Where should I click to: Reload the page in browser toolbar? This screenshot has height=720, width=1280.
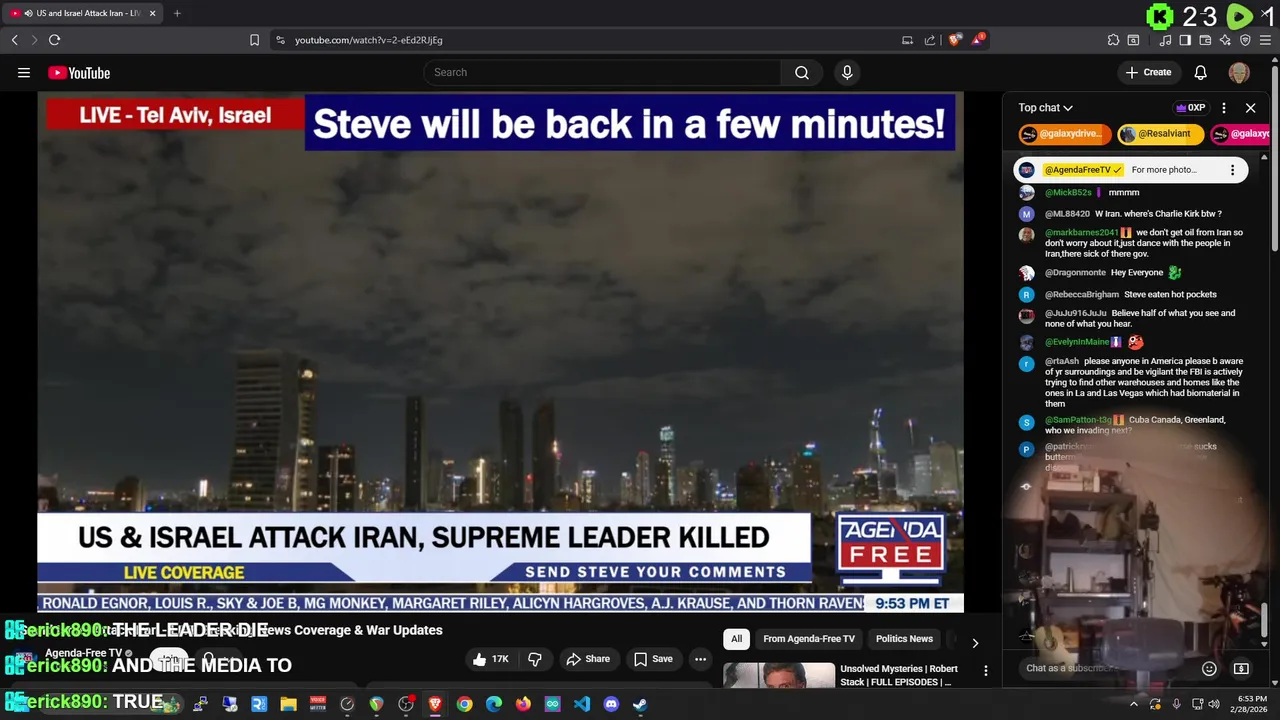pos(54,40)
